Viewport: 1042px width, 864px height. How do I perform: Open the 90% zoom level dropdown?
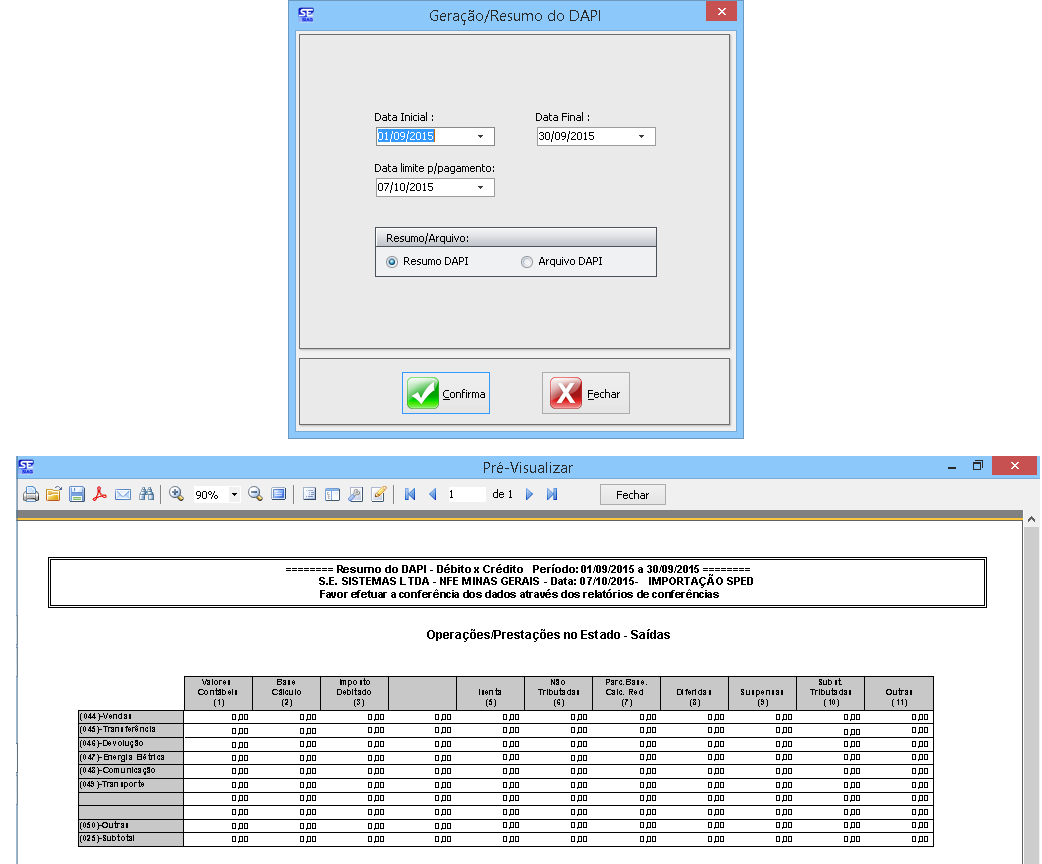(x=235, y=495)
